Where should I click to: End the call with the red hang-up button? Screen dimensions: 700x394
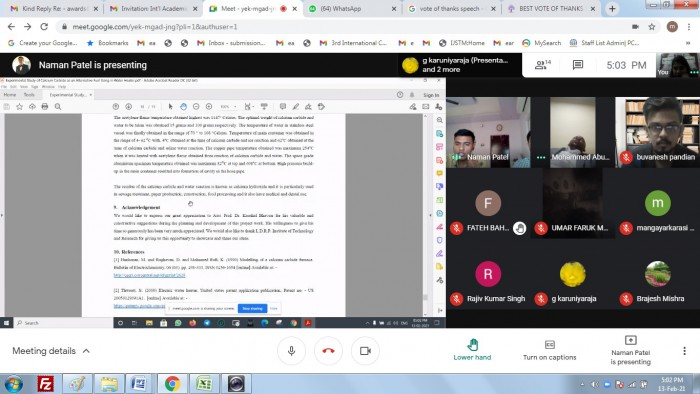[x=328, y=351]
